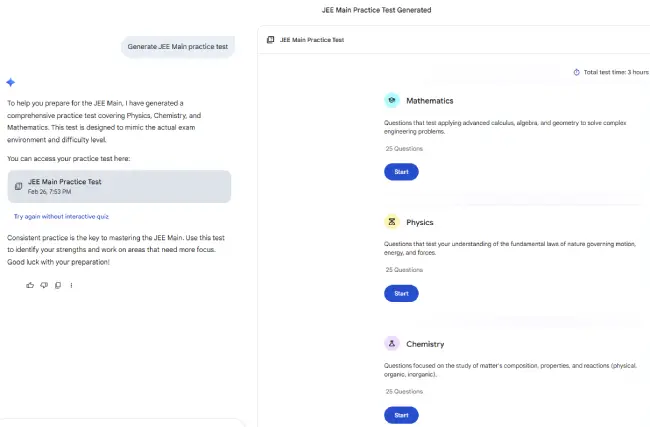This screenshot has height=427, width=650.
Task: Click the Mathematics section icon
Action: (x=392, y=100)
